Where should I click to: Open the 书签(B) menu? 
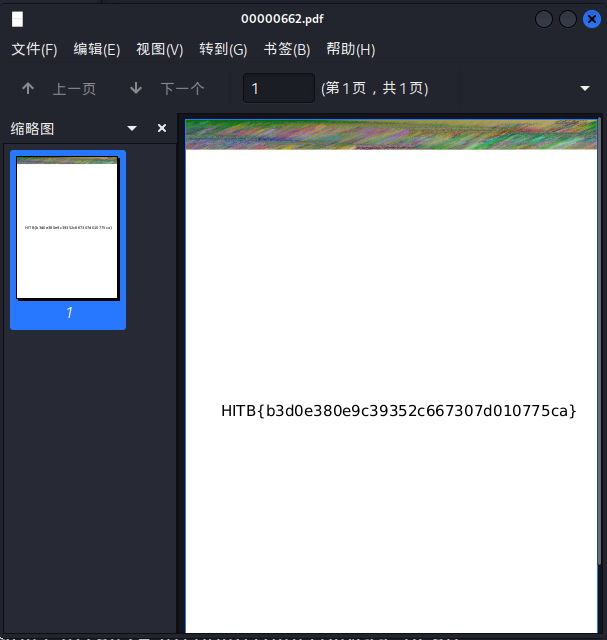(287, 49)
